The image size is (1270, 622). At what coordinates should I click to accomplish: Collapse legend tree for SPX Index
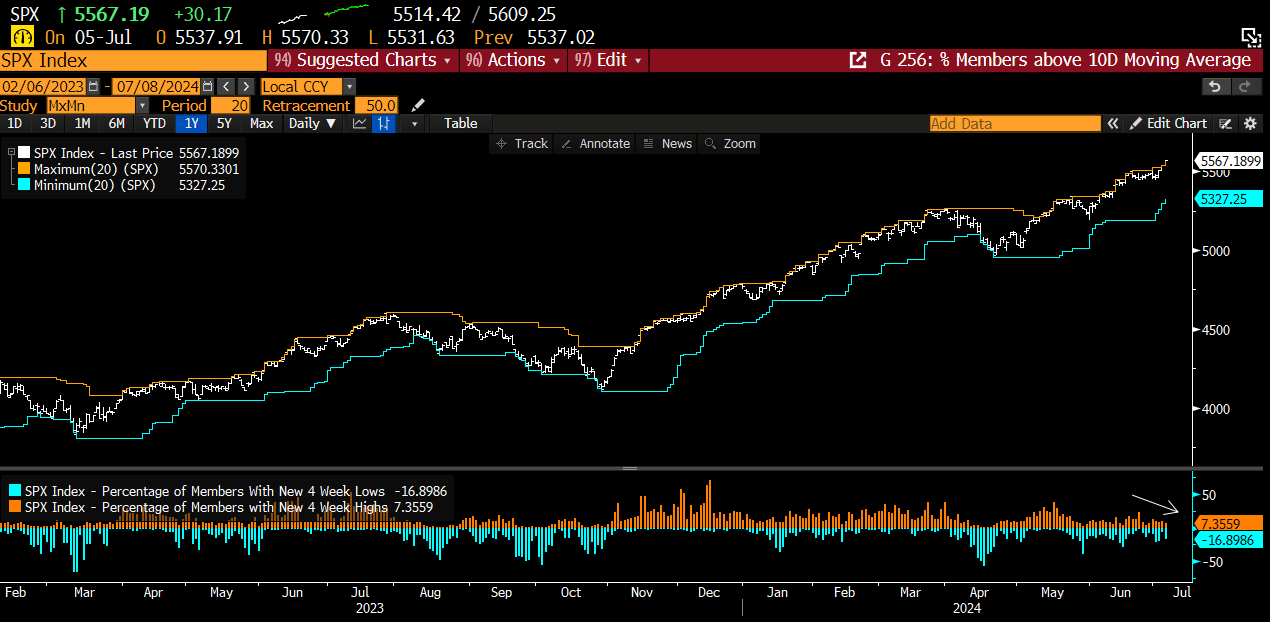(11, 153)
